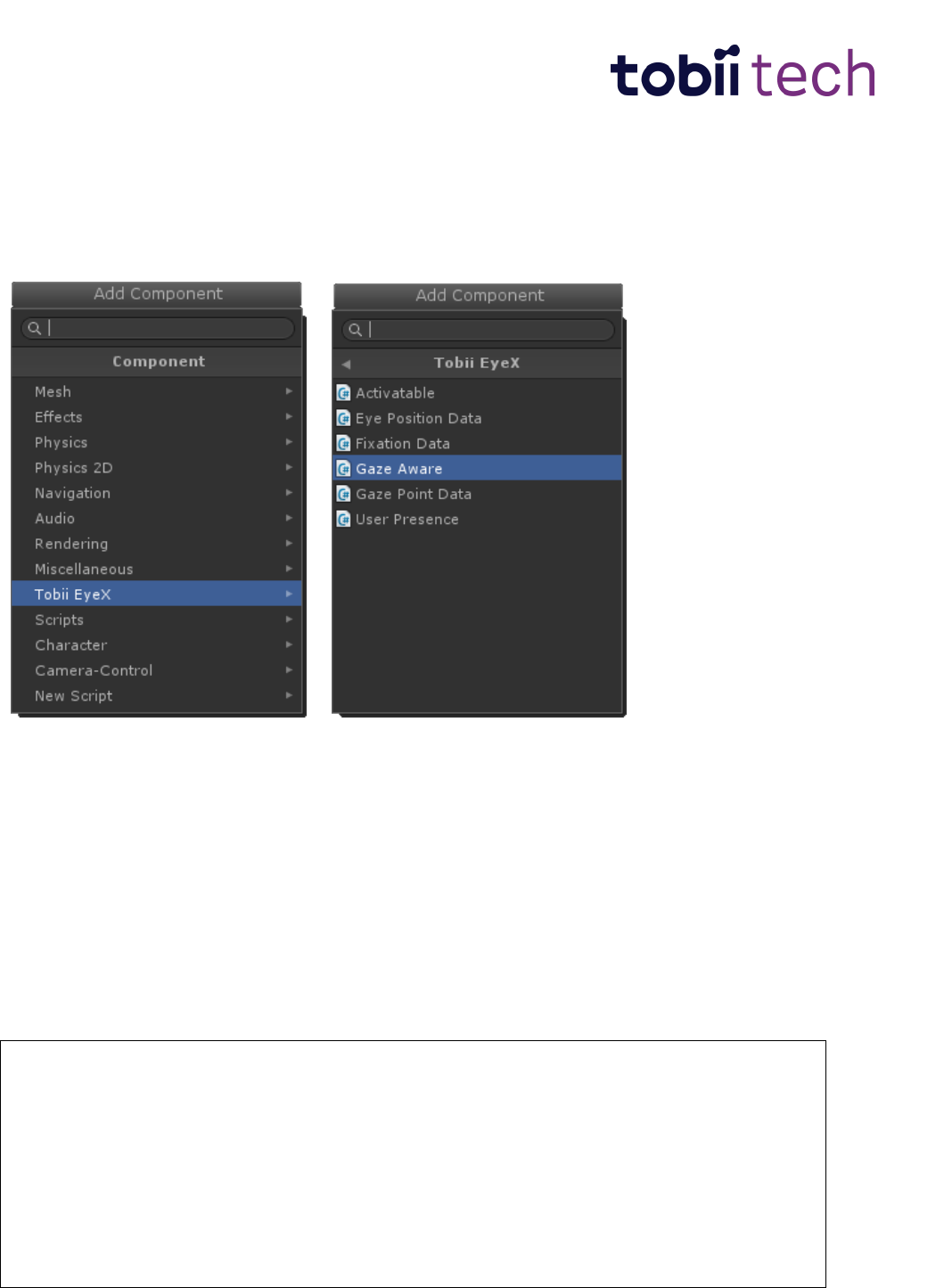
Task: Expand the Tobii EyeX submenu arrow
Action: pos(289,594)
